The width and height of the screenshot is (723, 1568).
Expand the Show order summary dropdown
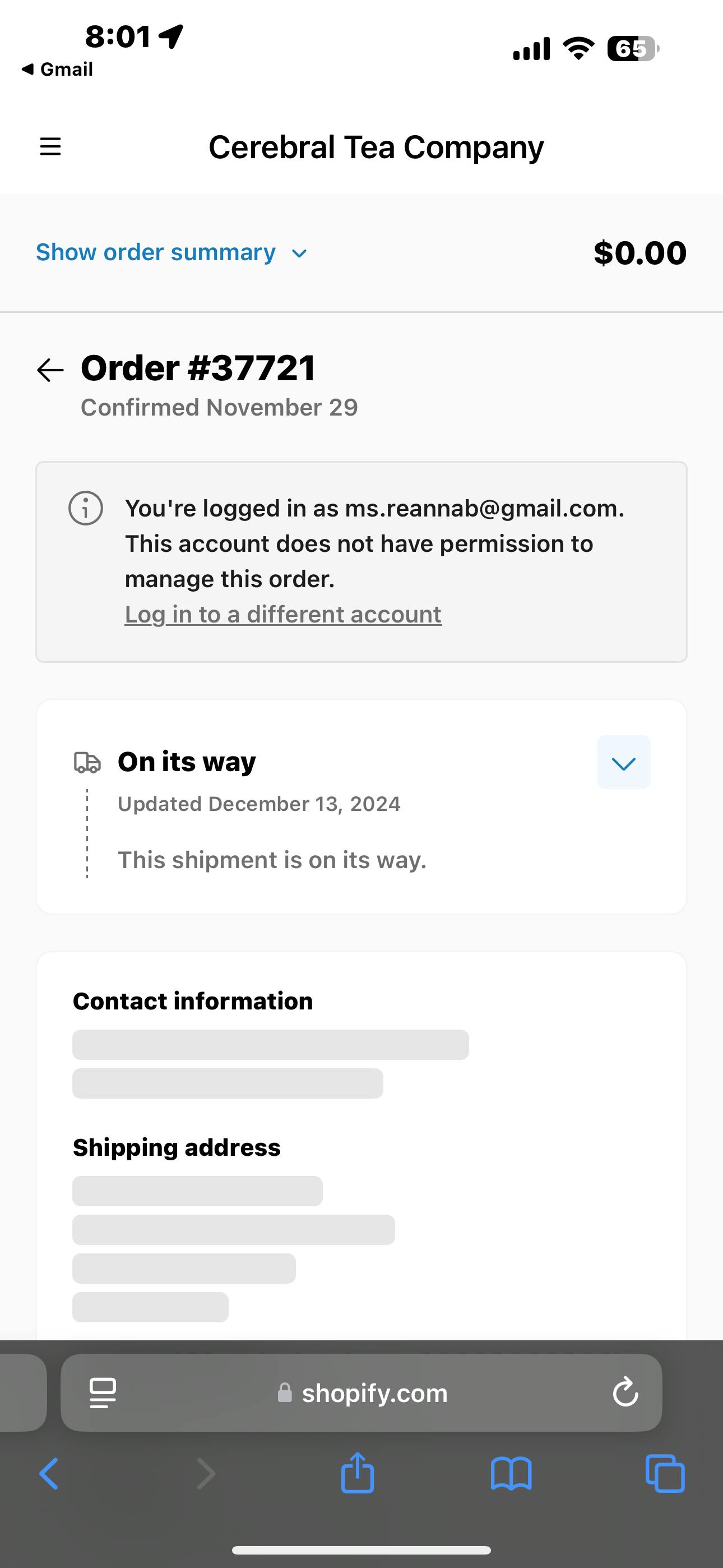[156, 252]
